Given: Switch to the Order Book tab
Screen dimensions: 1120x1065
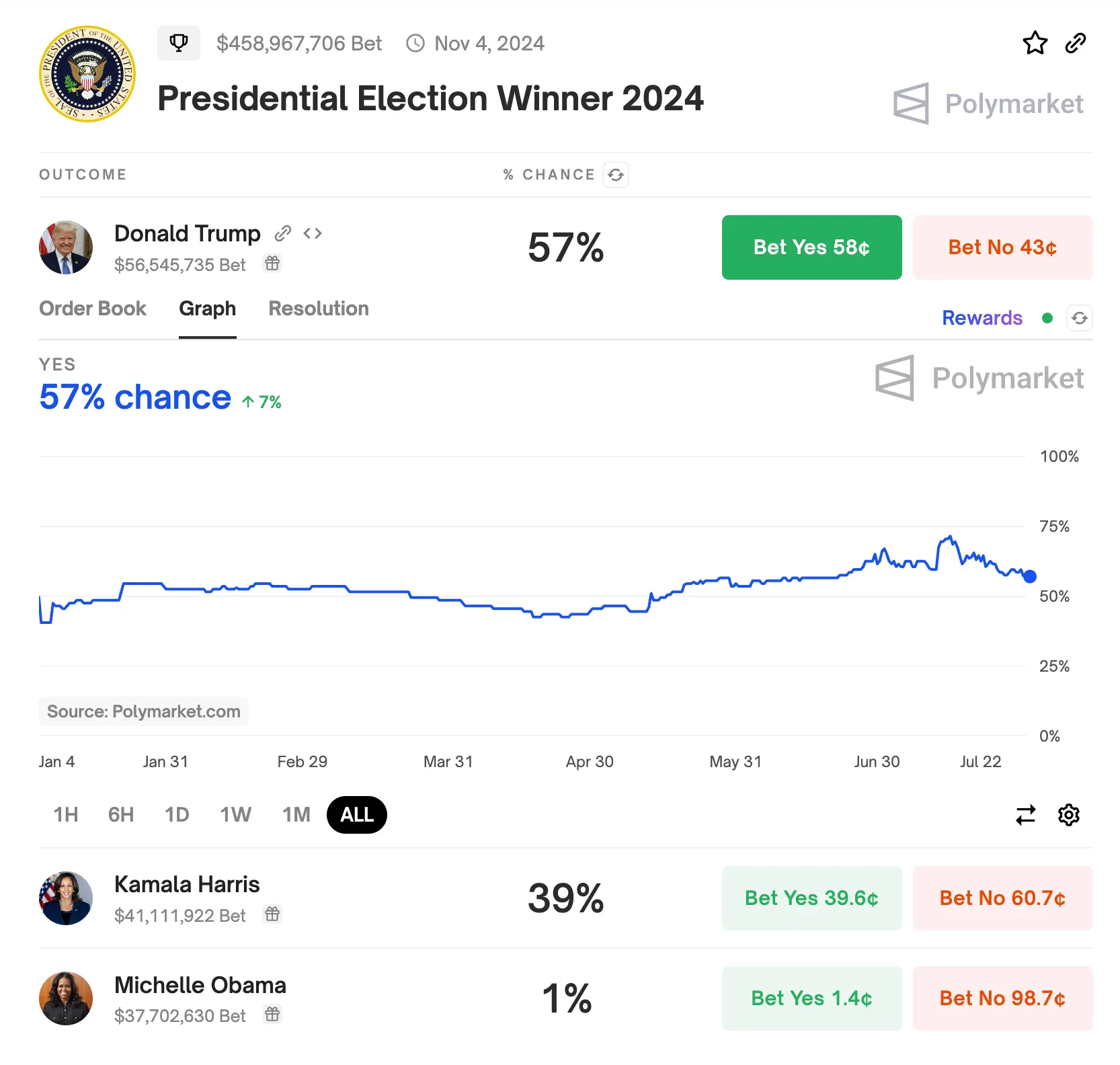Looking at the screenshot, I should click(x=93, y=309).
